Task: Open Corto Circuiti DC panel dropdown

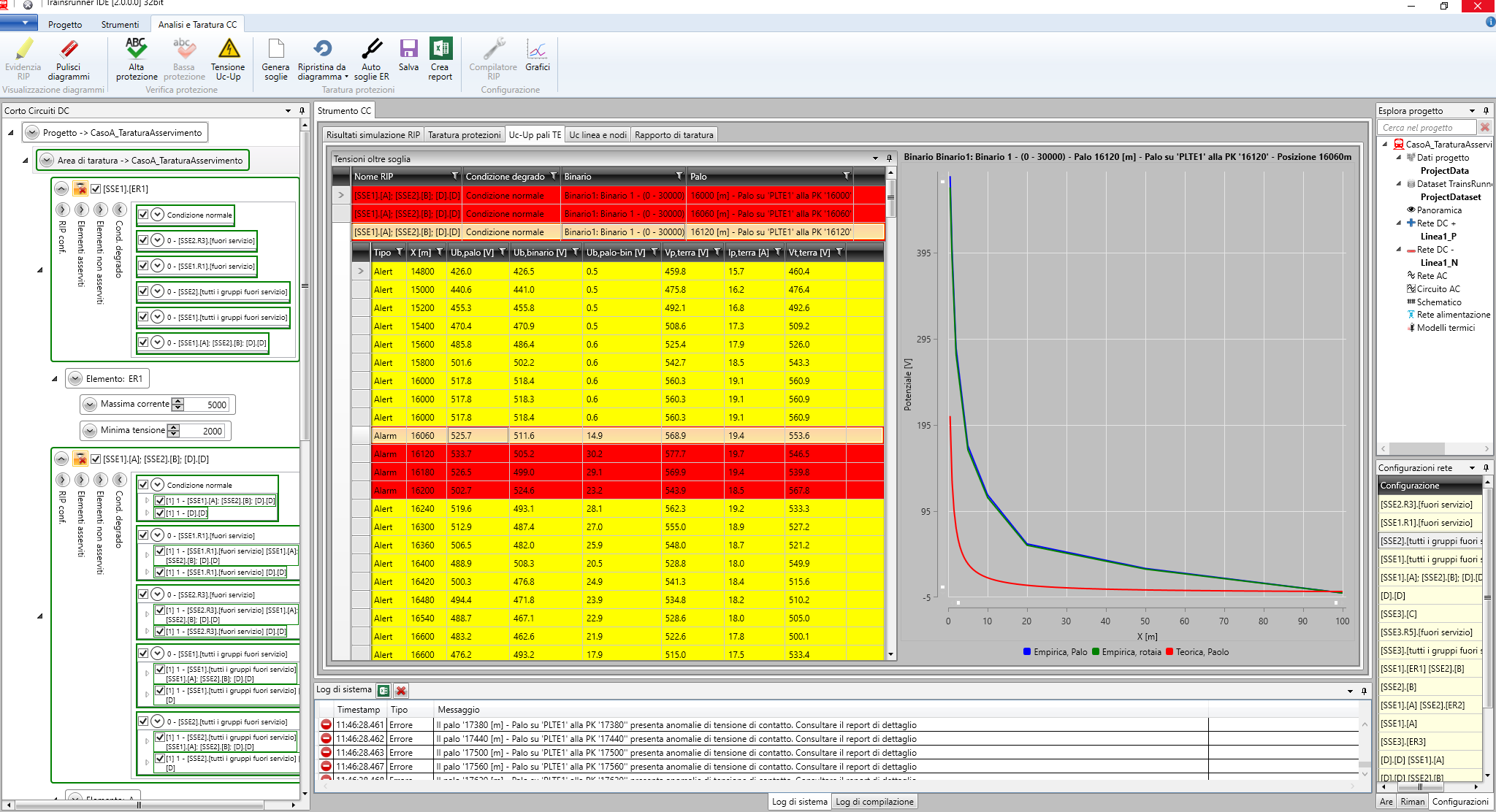Action: tap(288, 110)
